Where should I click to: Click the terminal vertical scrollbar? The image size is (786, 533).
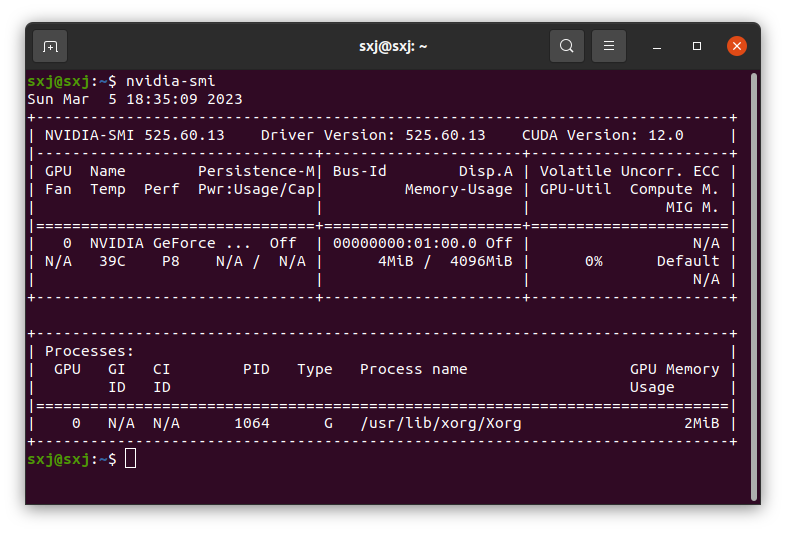pos(753,287)
